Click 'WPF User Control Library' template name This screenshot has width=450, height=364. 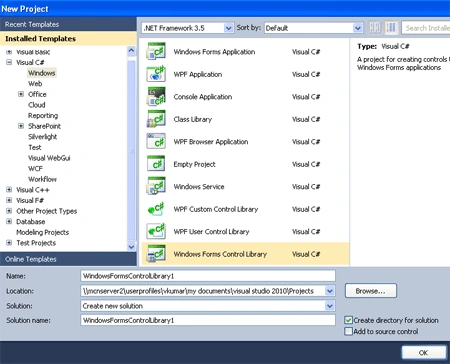(x=211, y=232)
